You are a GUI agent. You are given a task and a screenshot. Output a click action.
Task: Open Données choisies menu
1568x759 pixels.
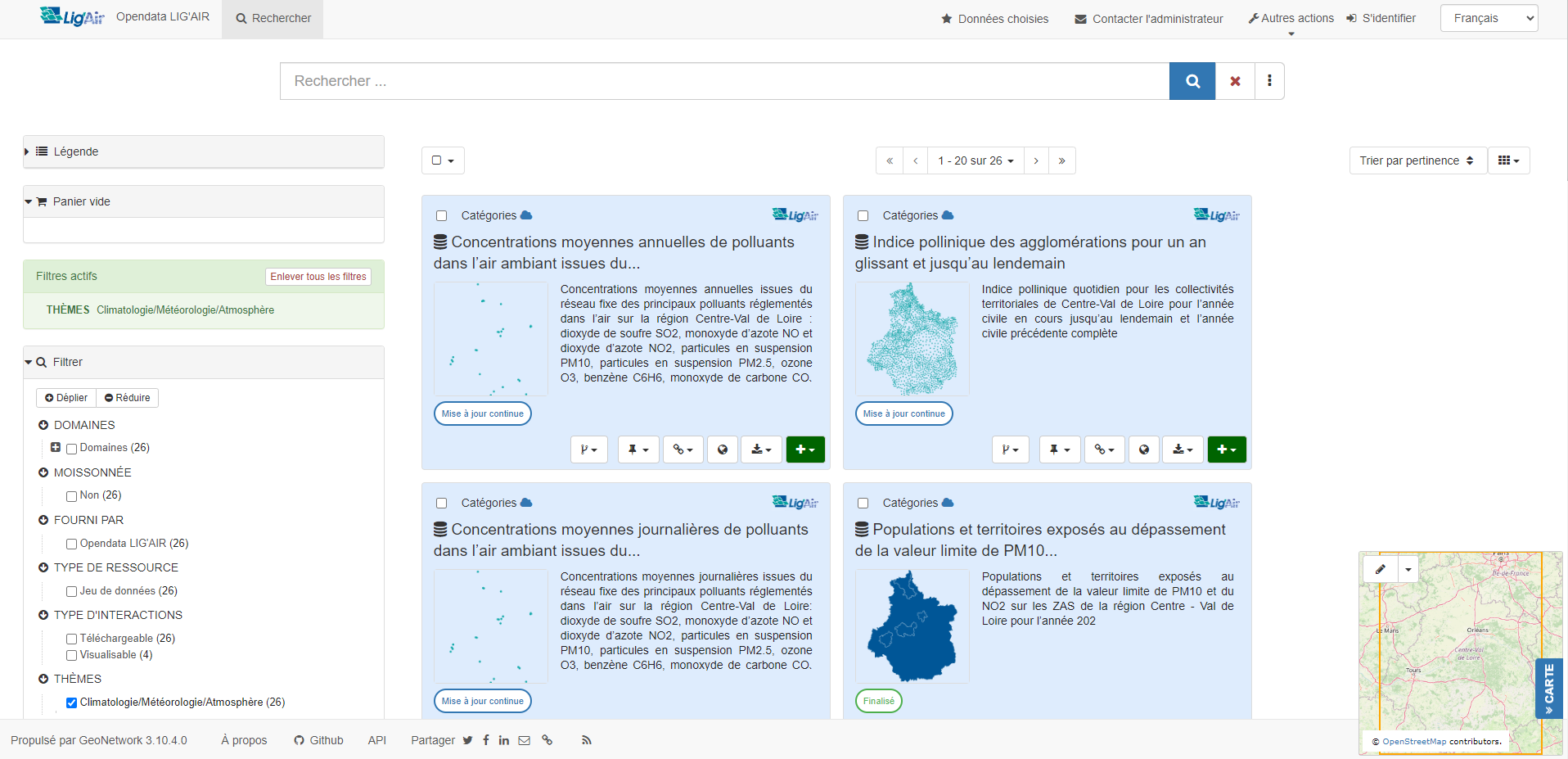pyautogui.click(x=995, y=19)
